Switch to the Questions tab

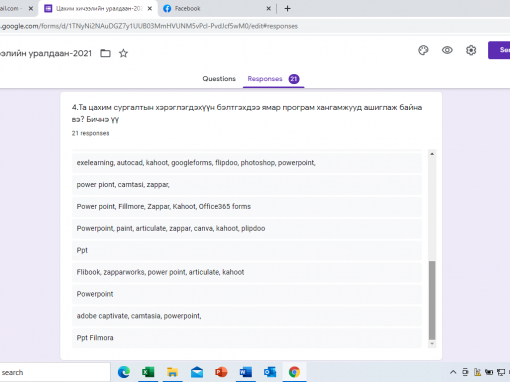point(219,79)
